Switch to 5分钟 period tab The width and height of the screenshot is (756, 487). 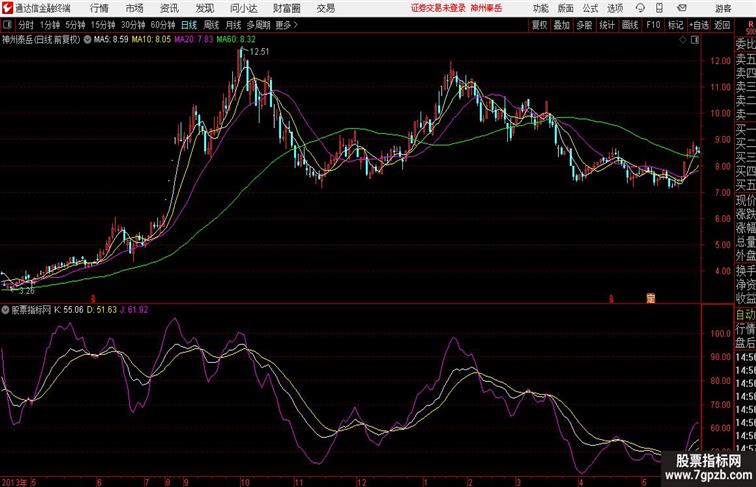click(75, 25)
